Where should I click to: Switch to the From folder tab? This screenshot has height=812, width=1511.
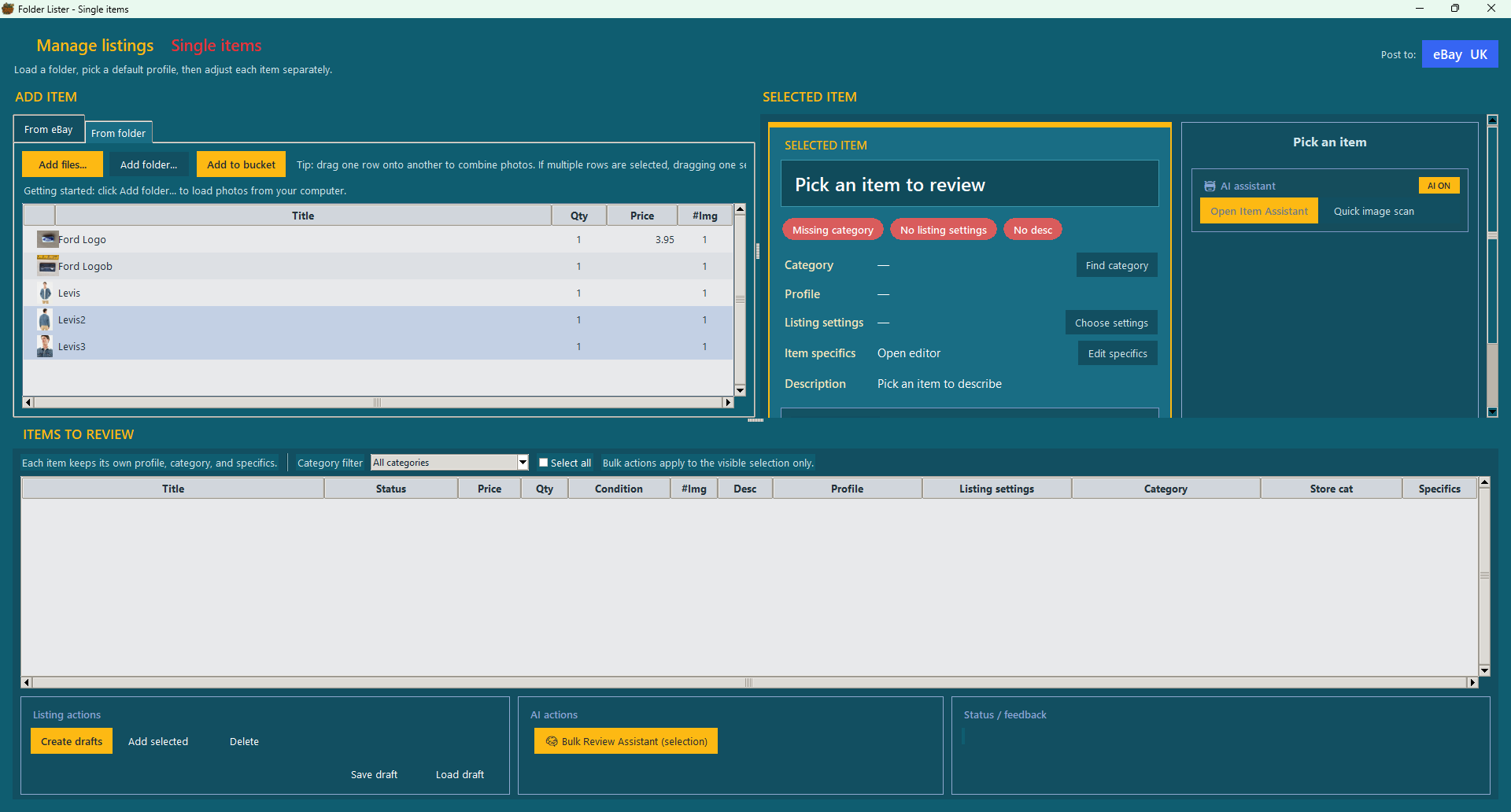[118, 133]
